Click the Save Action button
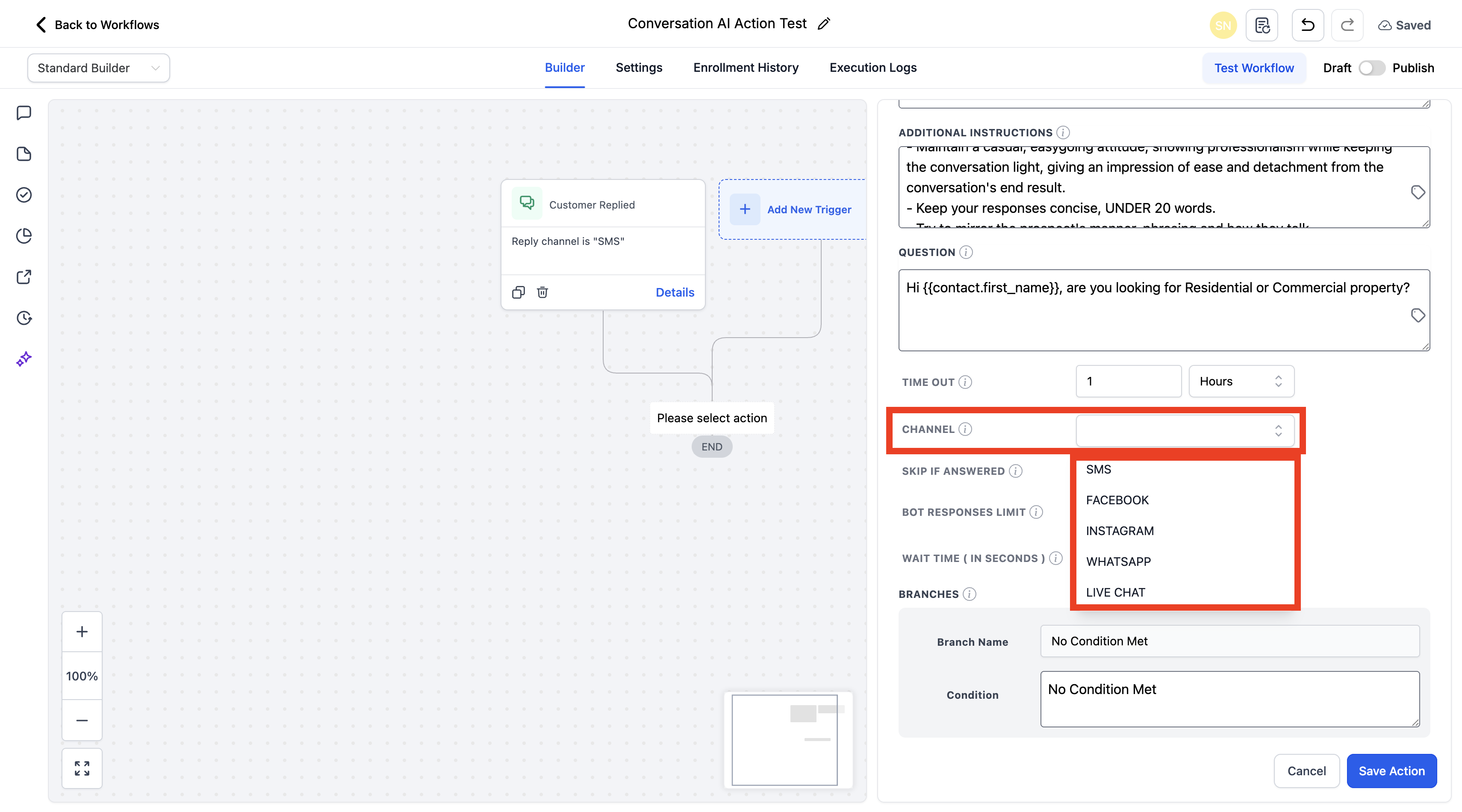This screenshot has width=1462, height=812. click(x=1391, y=771)
